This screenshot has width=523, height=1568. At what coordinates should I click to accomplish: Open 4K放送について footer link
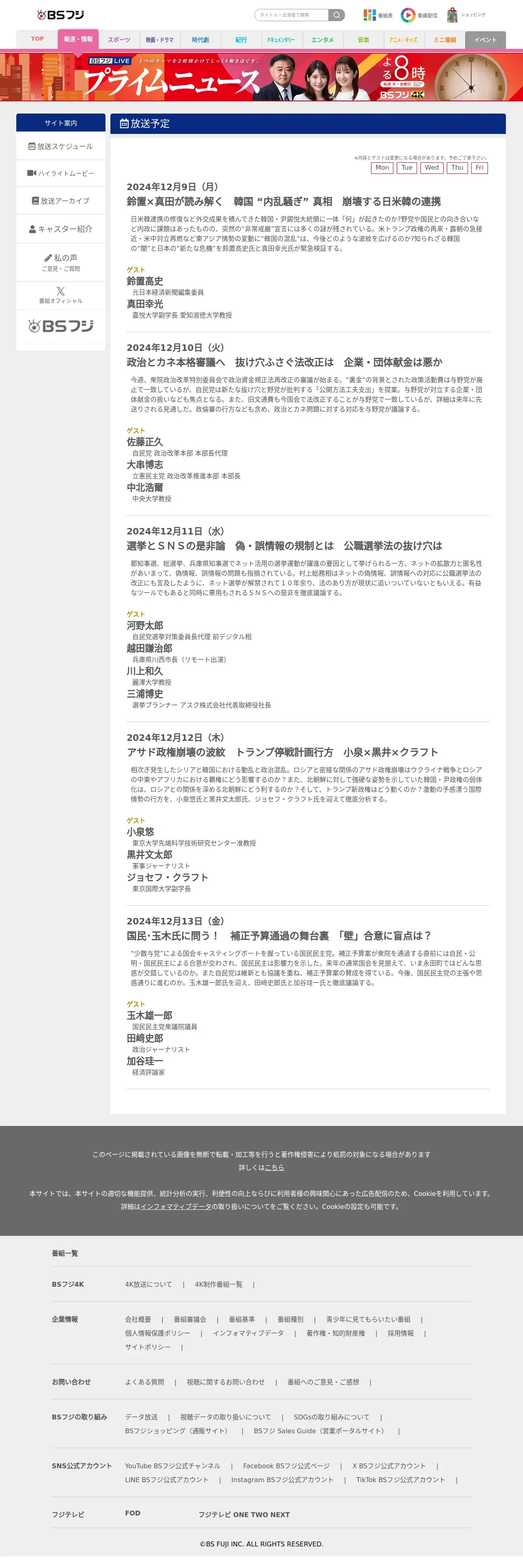point(149,1284)
